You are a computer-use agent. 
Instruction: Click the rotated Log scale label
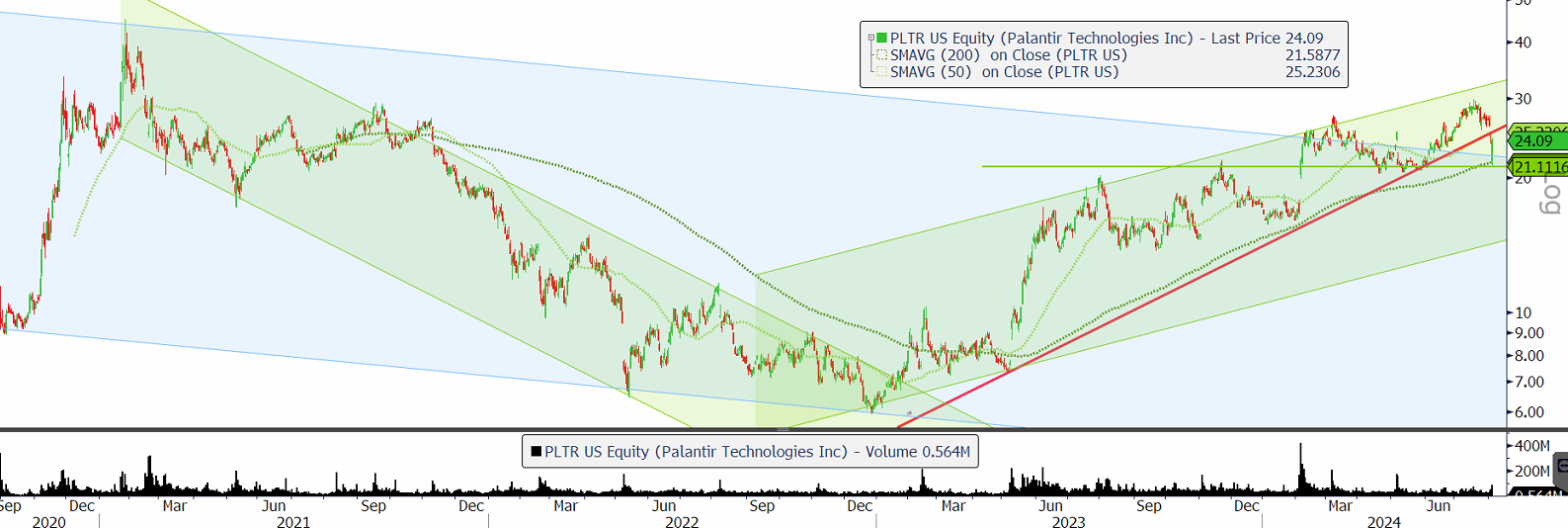(1552, 197)
